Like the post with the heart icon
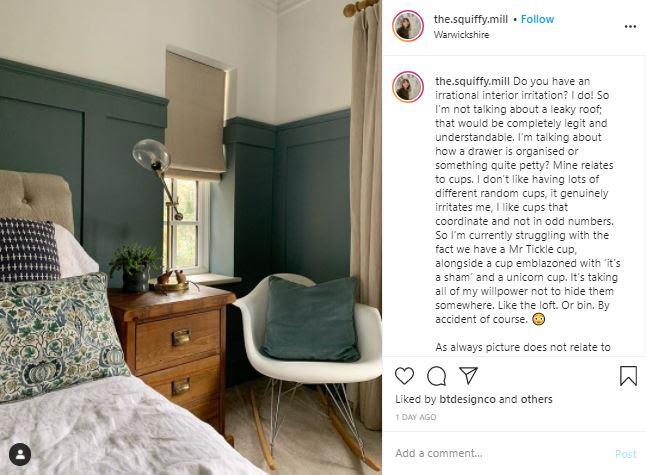This screenshot has height=475, width=646. pos(404,376)
